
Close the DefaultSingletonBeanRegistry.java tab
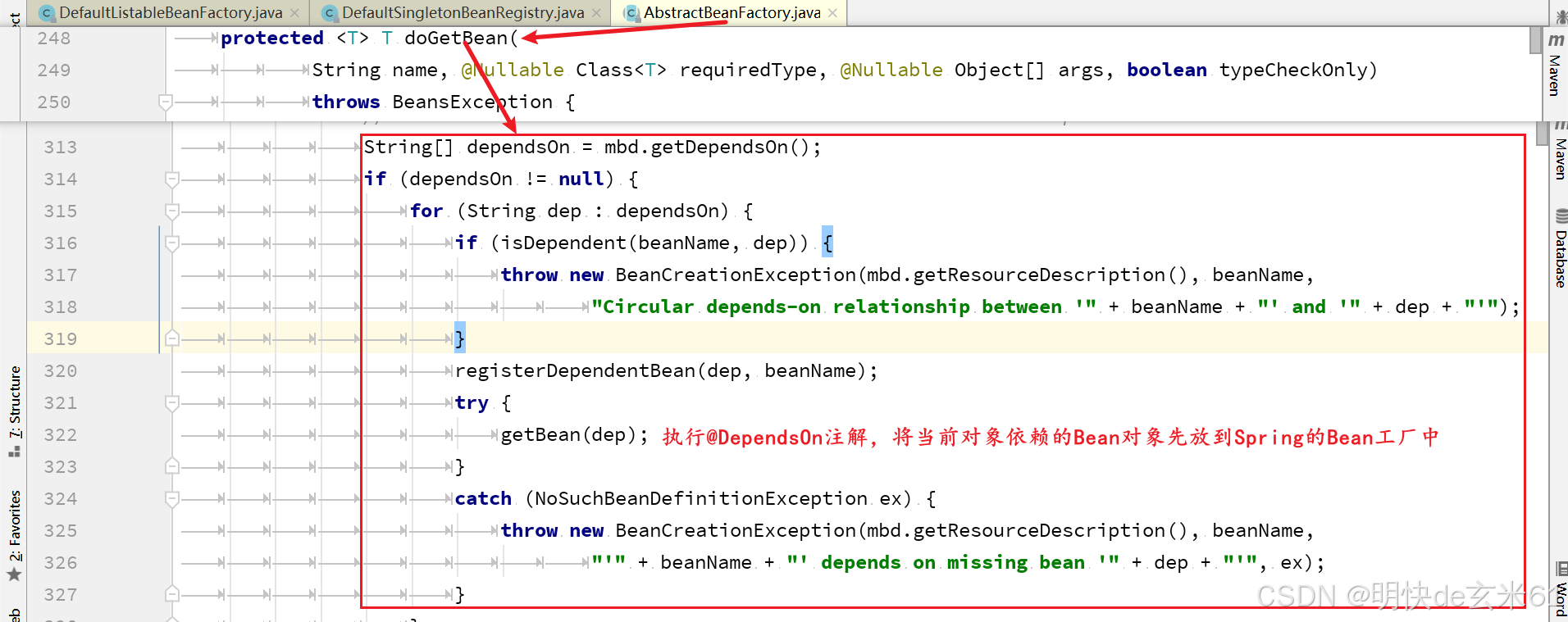click(x=596, y=13)
